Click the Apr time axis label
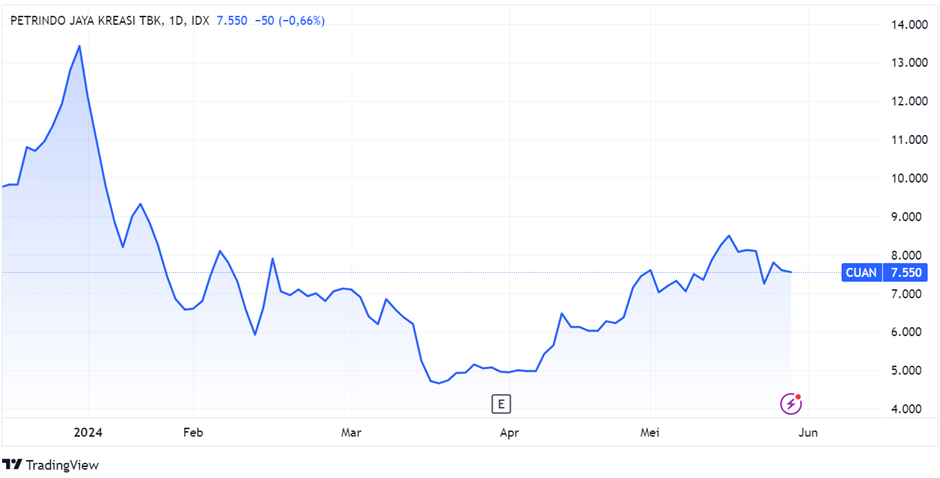 click(x=508, y=432)
